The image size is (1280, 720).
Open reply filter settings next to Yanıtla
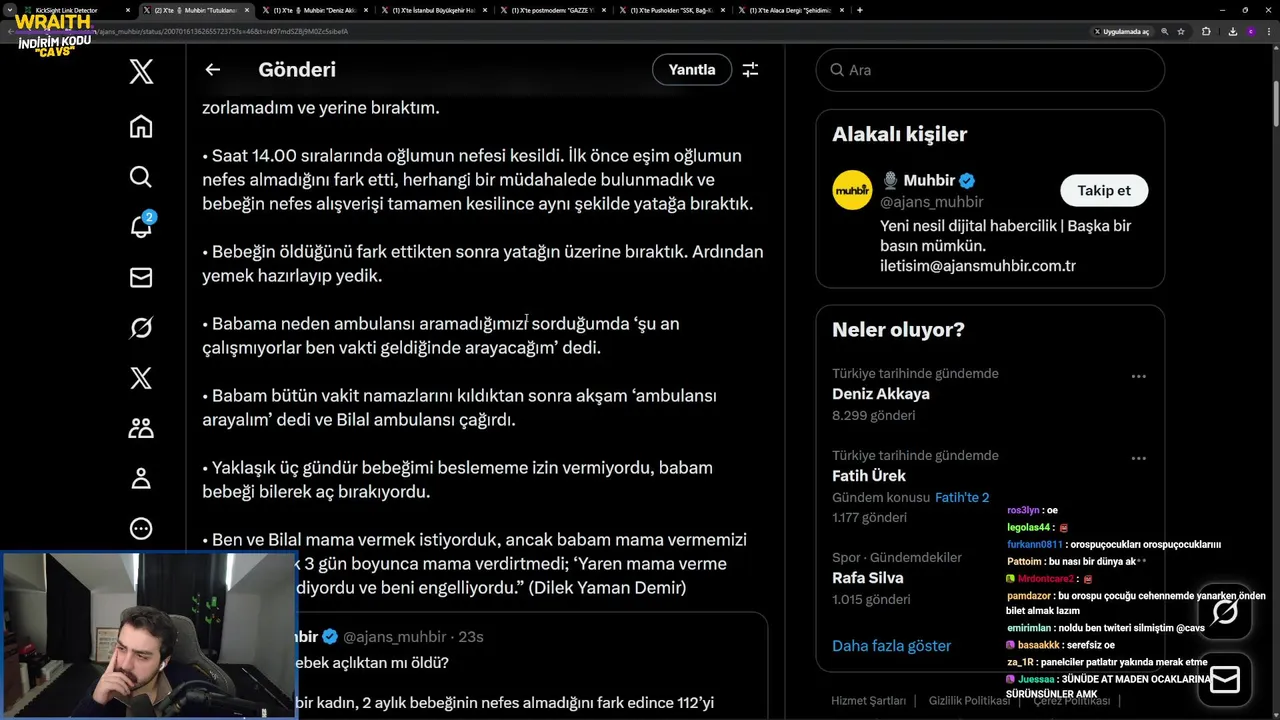point(750,70)
